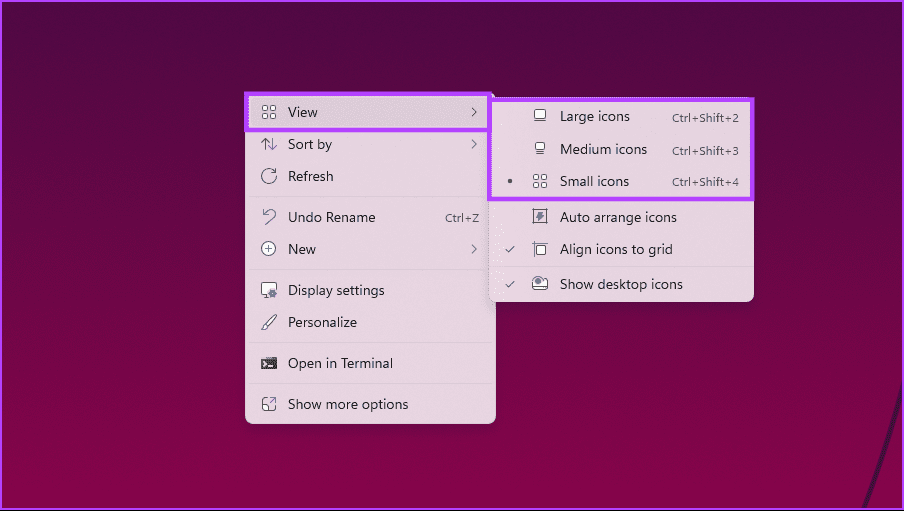Expand the New submenu chevron

pyautogui.click(x=474, y=249)
